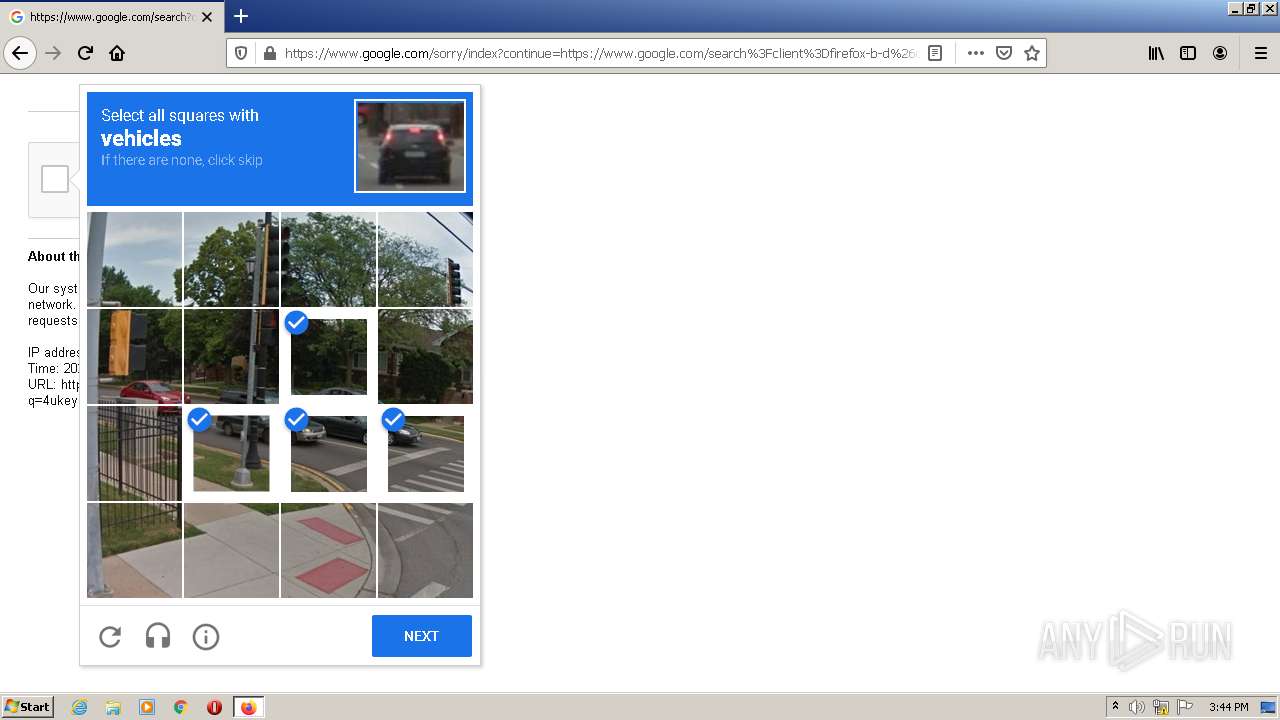Open the volume control in tray
This screenshot has height=720, width=1280.
click(x=1137, y=707)
